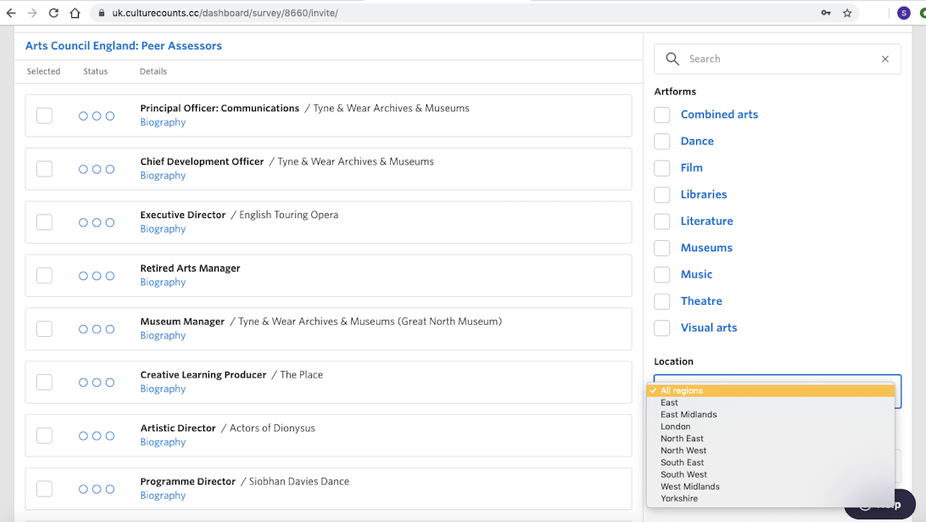Open the Creative Learning Producer Biography link
Image resolution: width=926 pixels, height=522 pixels.
click(163, 389)
